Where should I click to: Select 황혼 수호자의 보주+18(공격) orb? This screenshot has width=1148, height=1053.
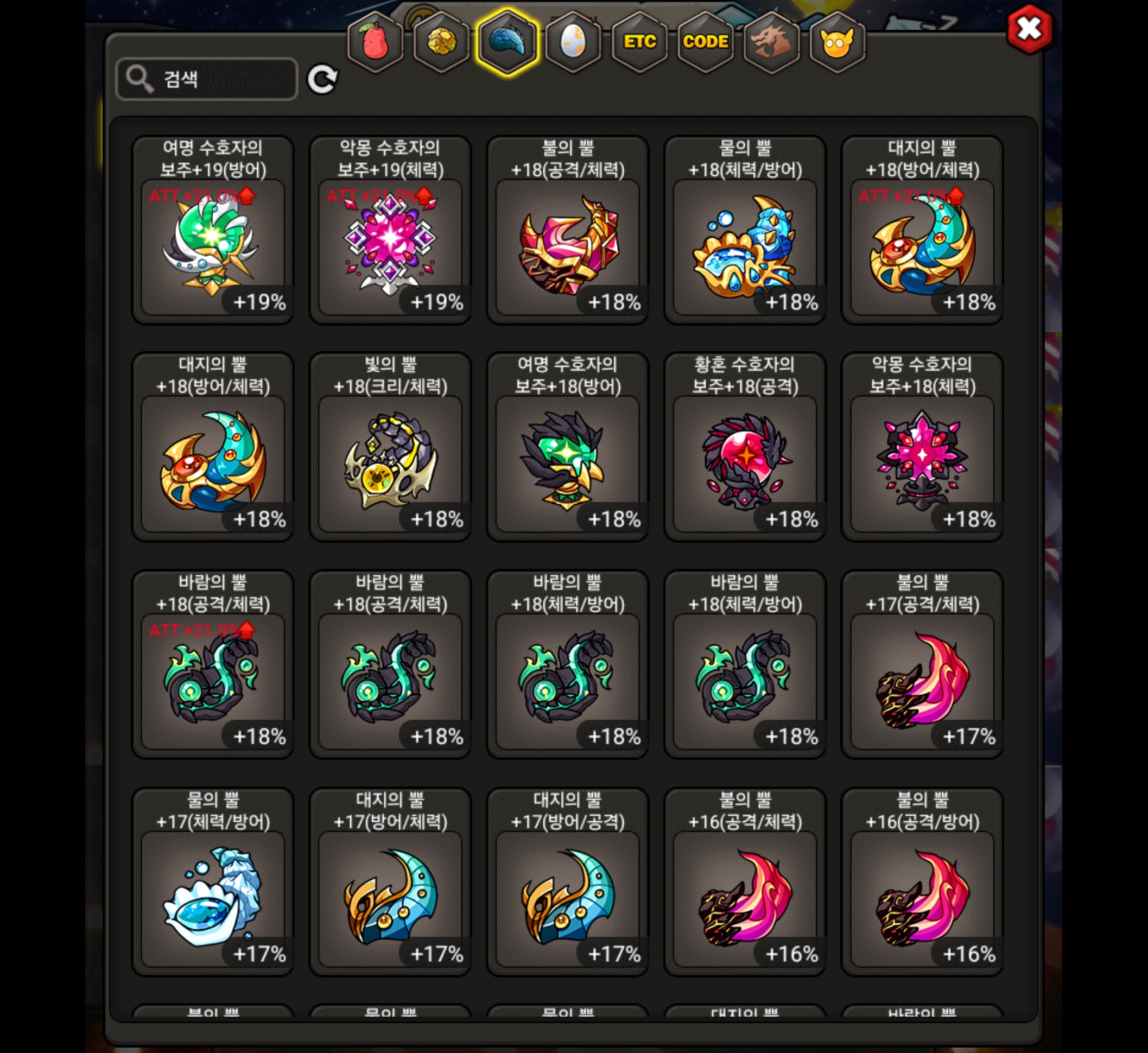pos(745,447)
